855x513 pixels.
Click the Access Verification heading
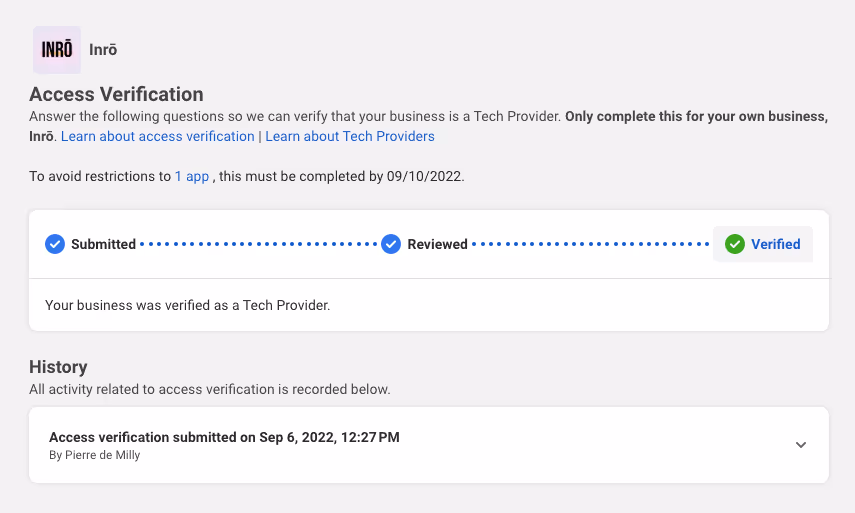click(116, 95)
